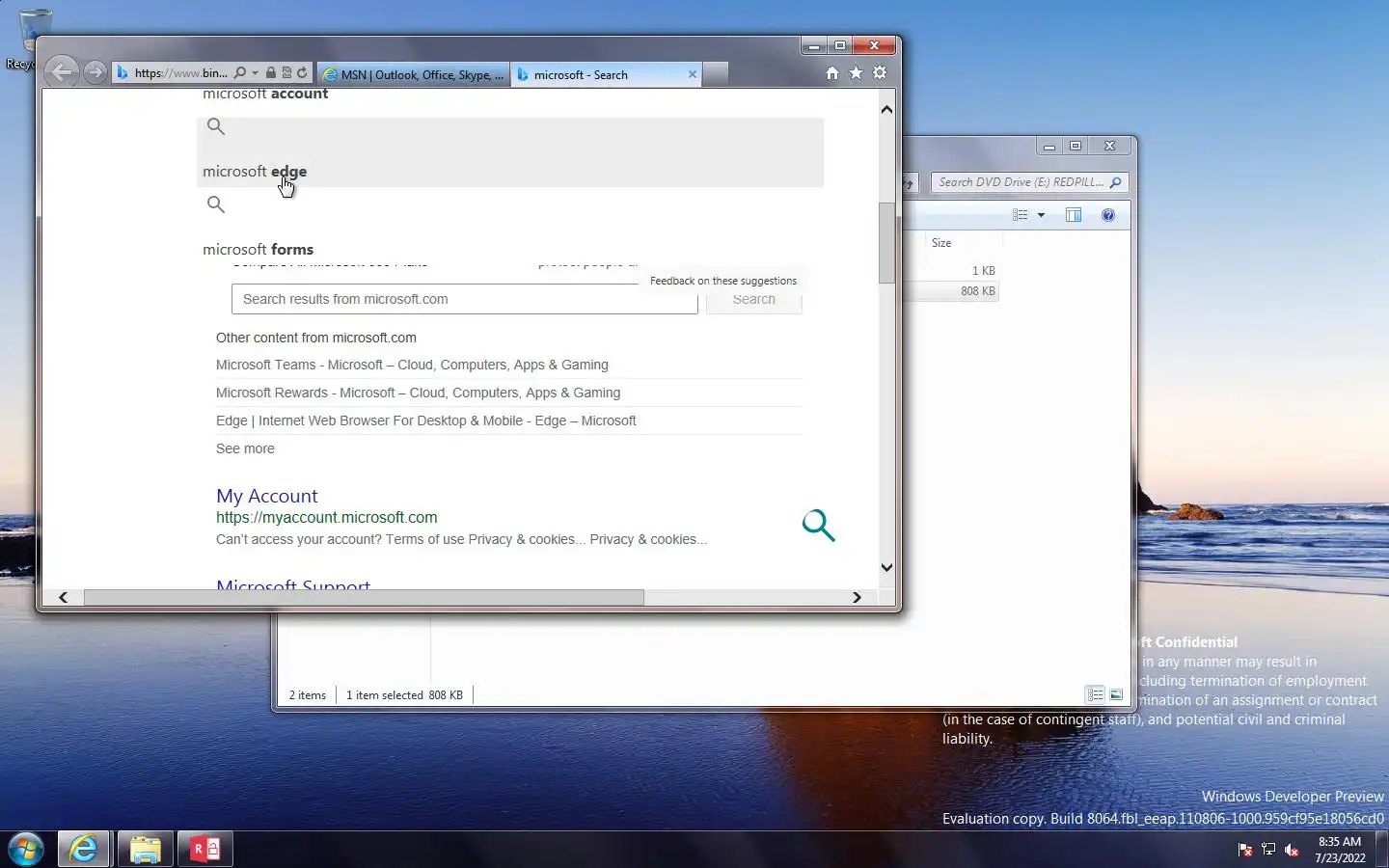Click the red application taskbar icon
This screenshot has width=1389, height=868.
click(x=205, y=849)
